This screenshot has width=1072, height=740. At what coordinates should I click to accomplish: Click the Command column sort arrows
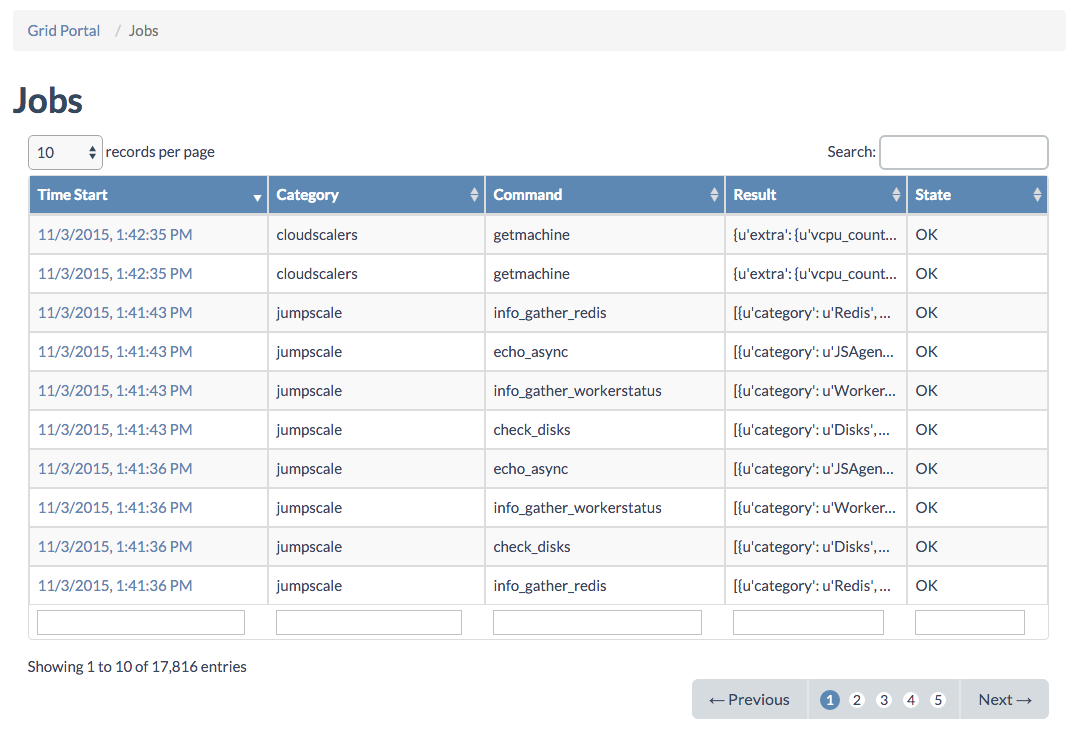coord(714,195)
